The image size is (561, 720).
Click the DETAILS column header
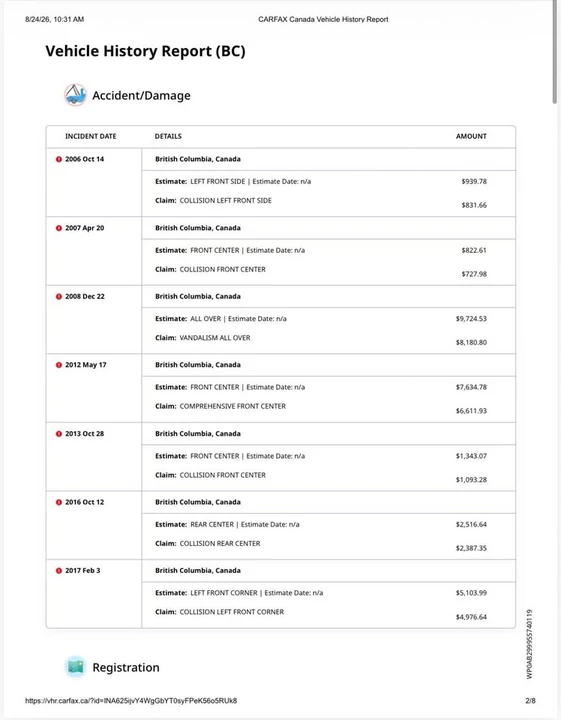(x=168, y=136)
